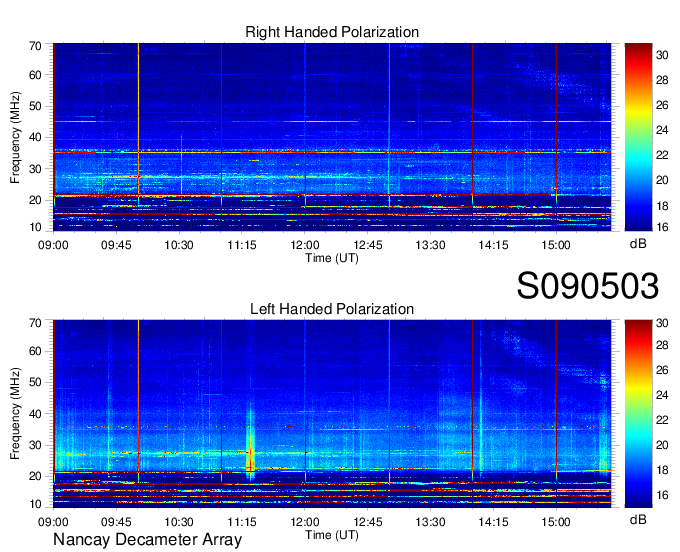680x552 pixels.
Task: Click the 10 MHz tick of the right-handed plot
Action: [x=35, y=227]
